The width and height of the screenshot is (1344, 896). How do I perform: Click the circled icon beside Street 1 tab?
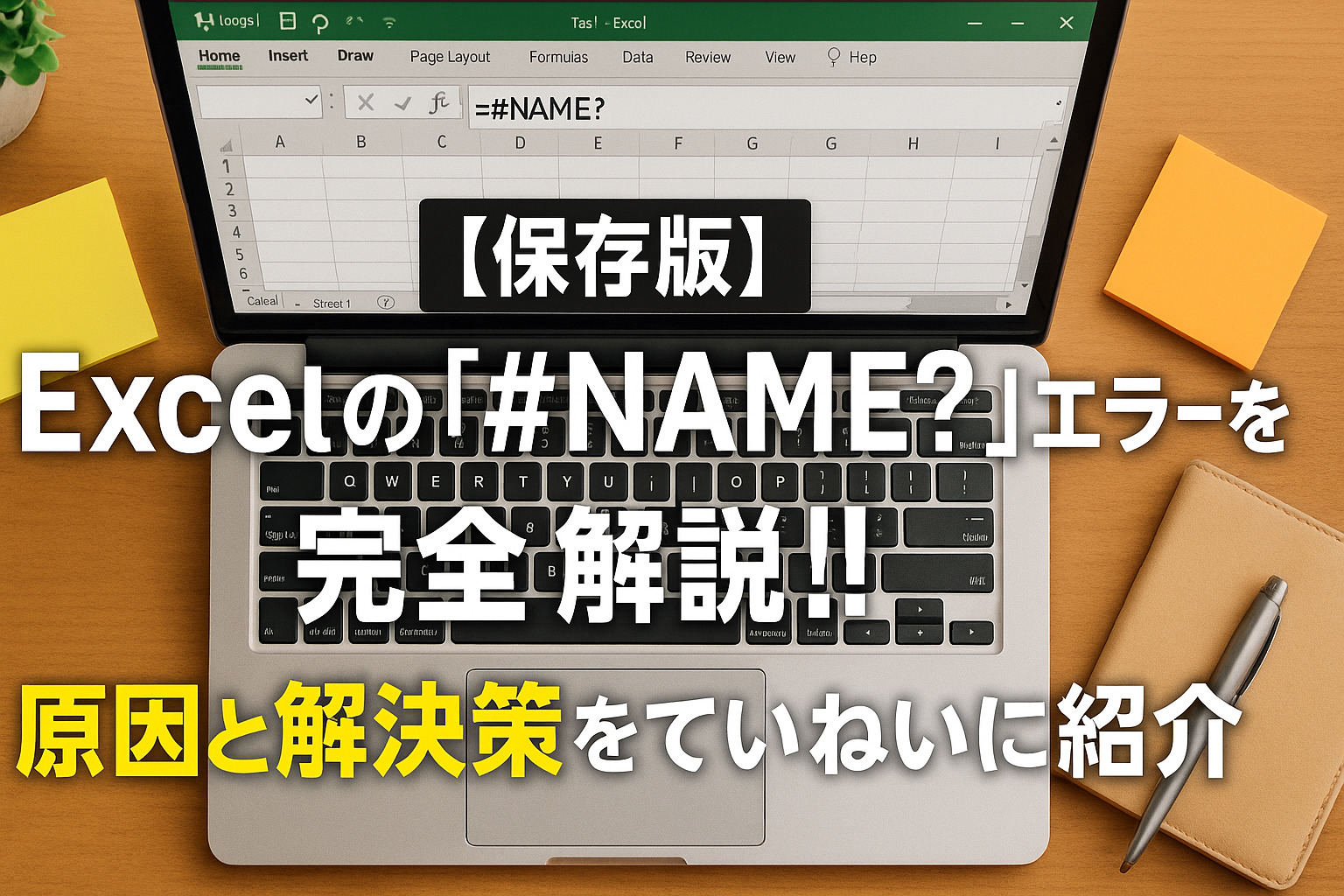[x=385, y=302]
